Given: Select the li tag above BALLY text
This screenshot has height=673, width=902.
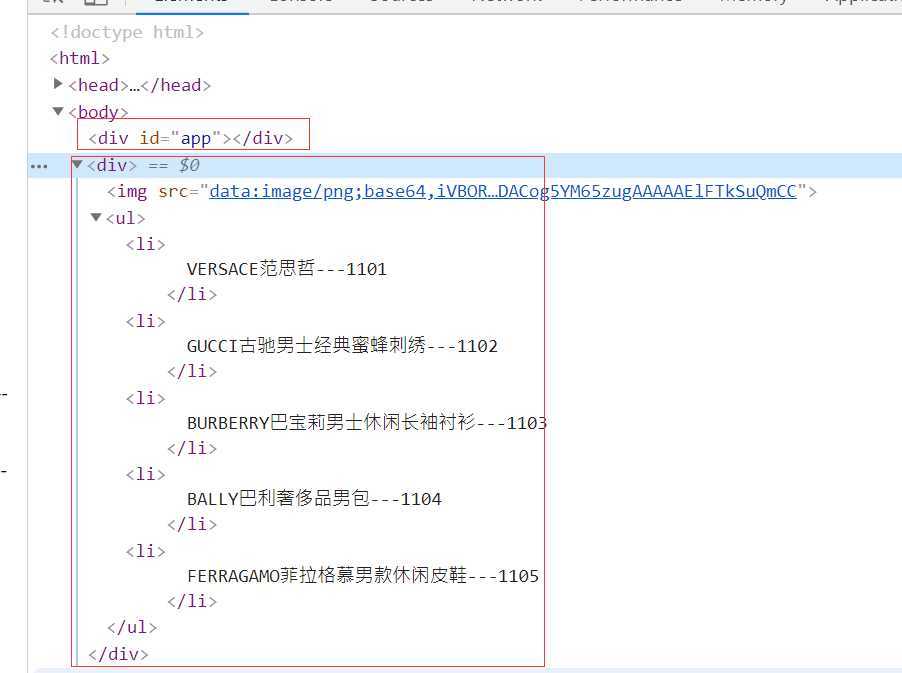Looking at the screenshot, I should (x=146, y=474).
